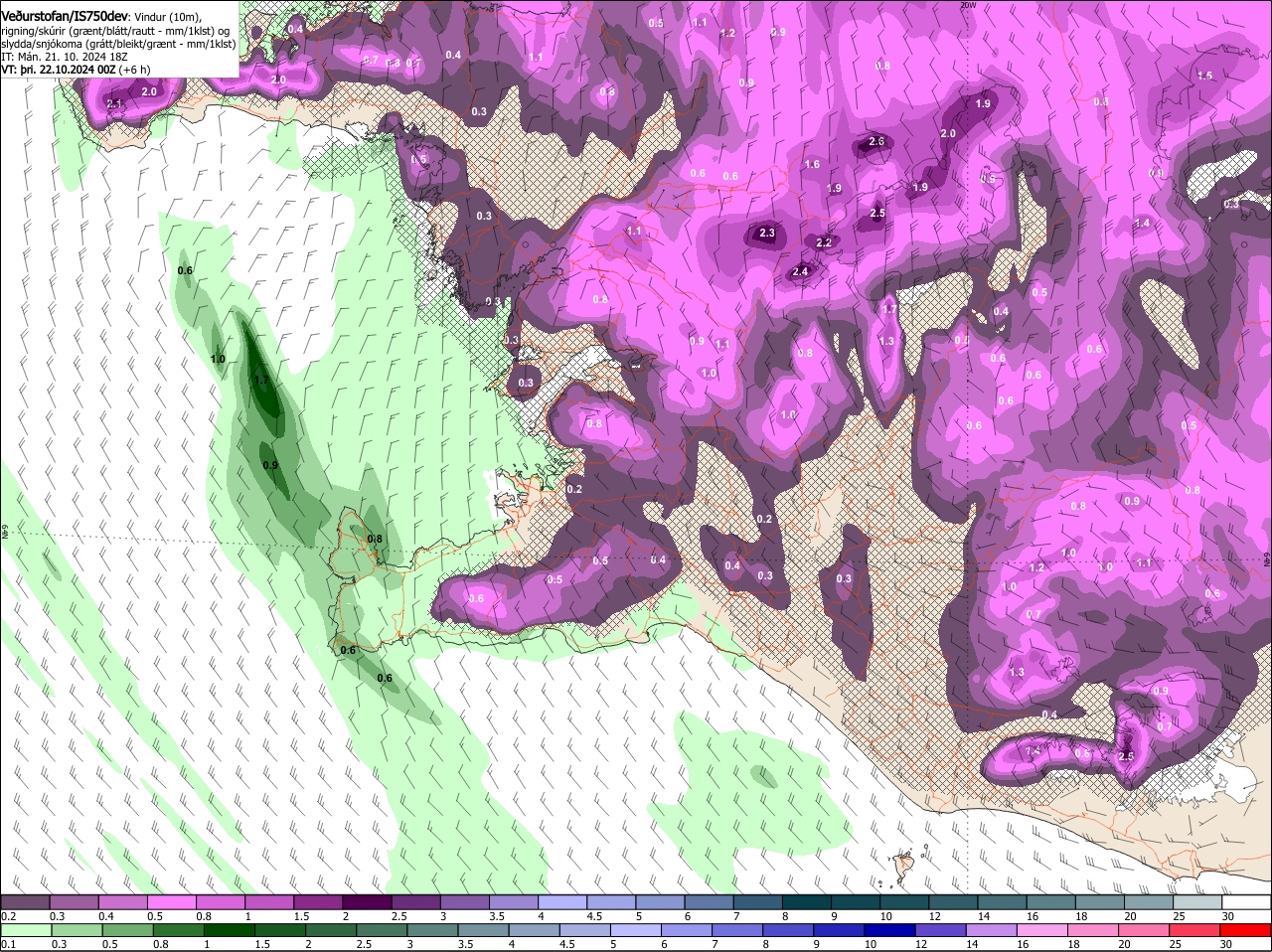1272x952 pixels.
Task: Select purple 1.5 swatch on snow scale
Action: [318, 901]
